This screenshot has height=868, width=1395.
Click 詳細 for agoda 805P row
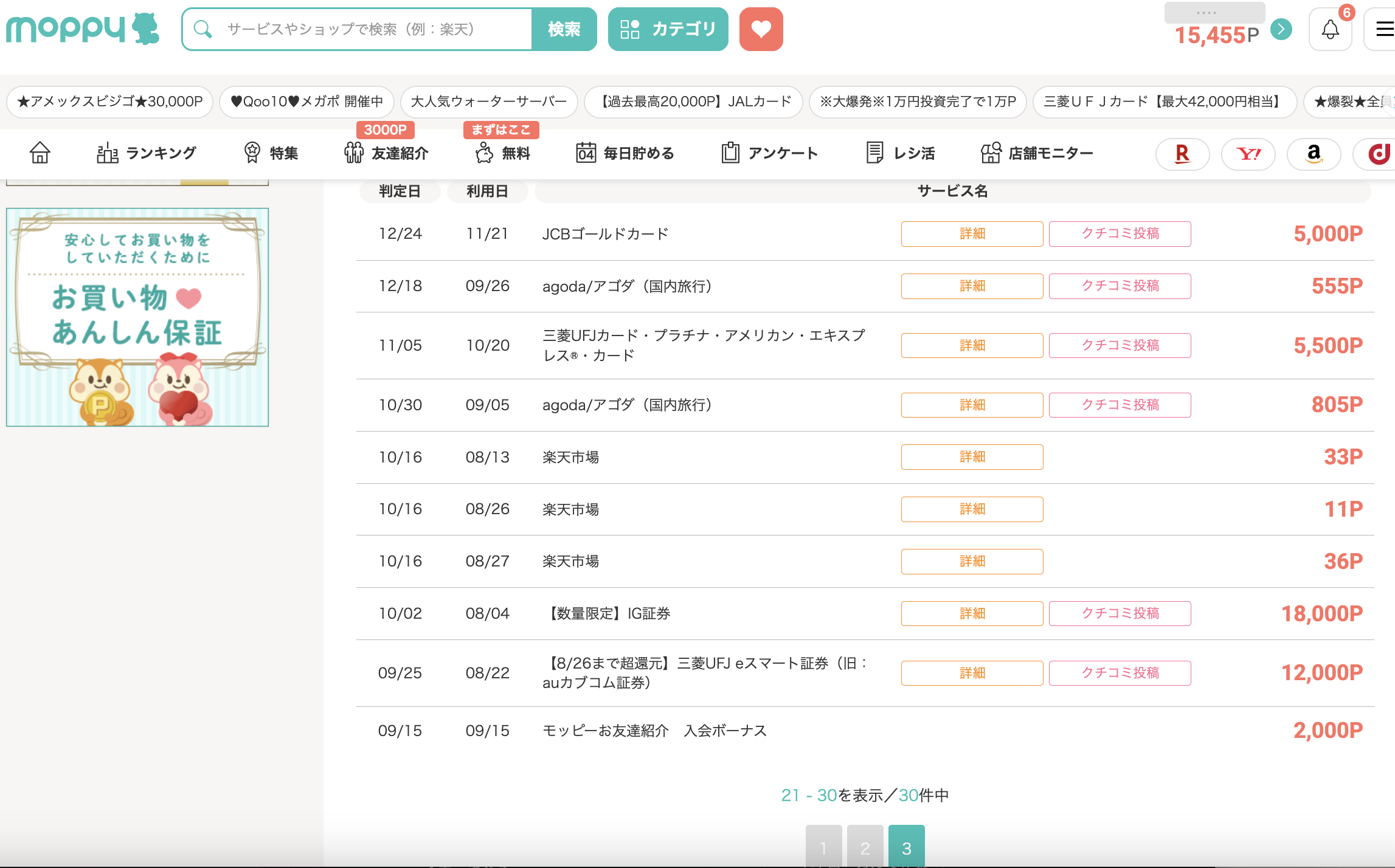[972, 405]
